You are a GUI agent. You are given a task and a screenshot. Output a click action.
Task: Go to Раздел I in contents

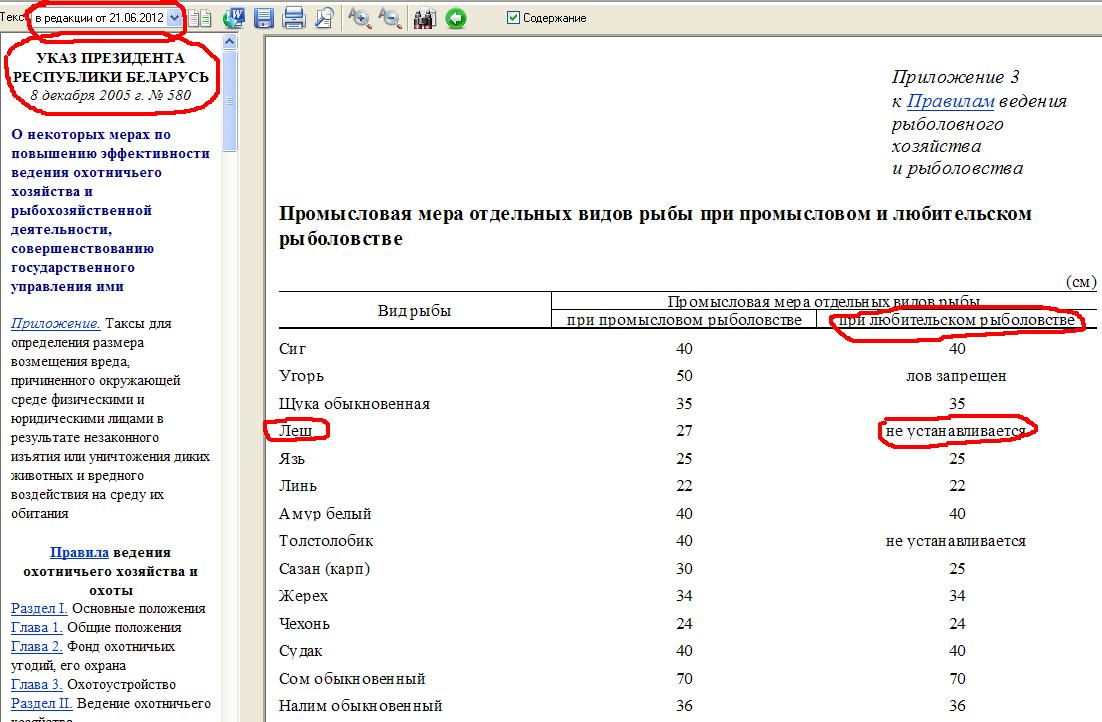tap(39, 608)
